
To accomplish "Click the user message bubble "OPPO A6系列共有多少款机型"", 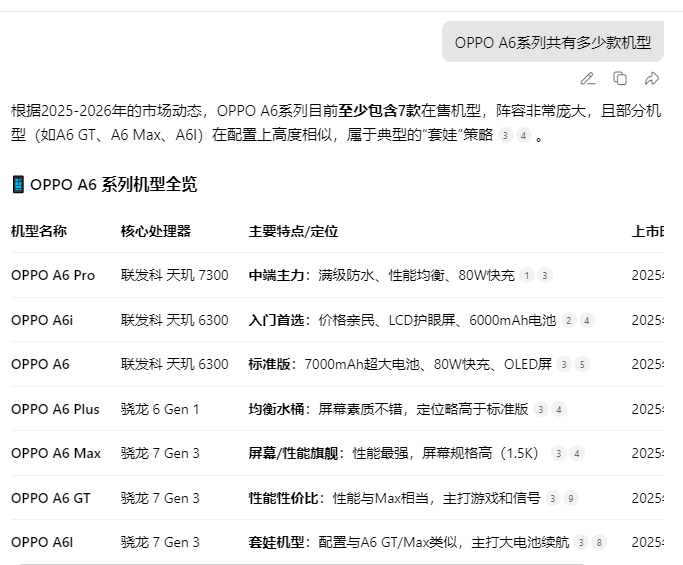I will 552,42.
